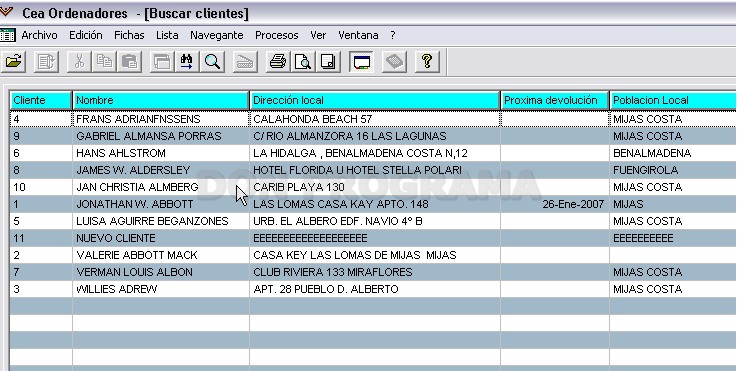Open the Ventana menu
The height and width of the screenshot is (371, 740).
pos(358,35)
